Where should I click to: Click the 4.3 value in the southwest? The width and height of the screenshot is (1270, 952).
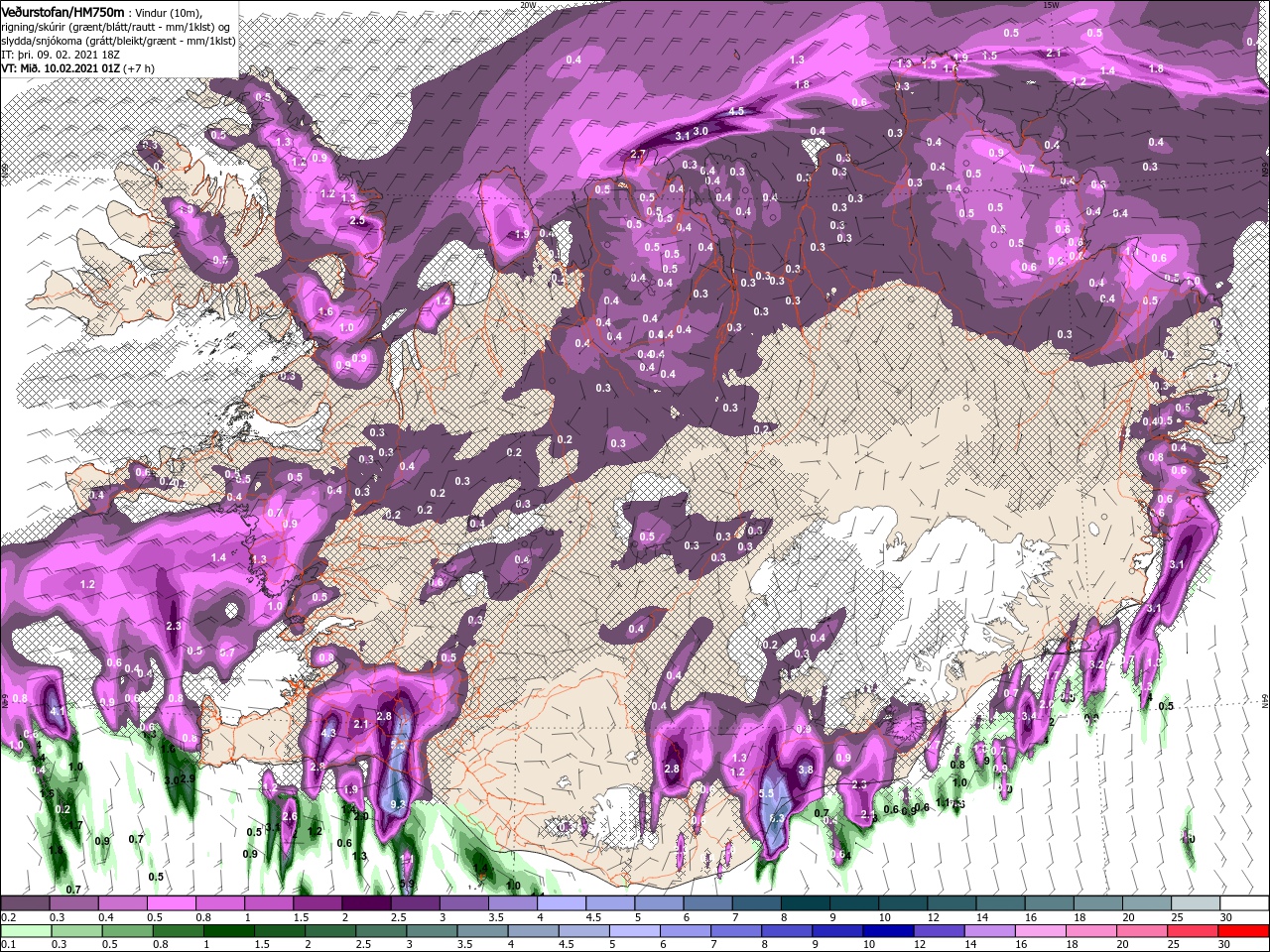[330, 733]
